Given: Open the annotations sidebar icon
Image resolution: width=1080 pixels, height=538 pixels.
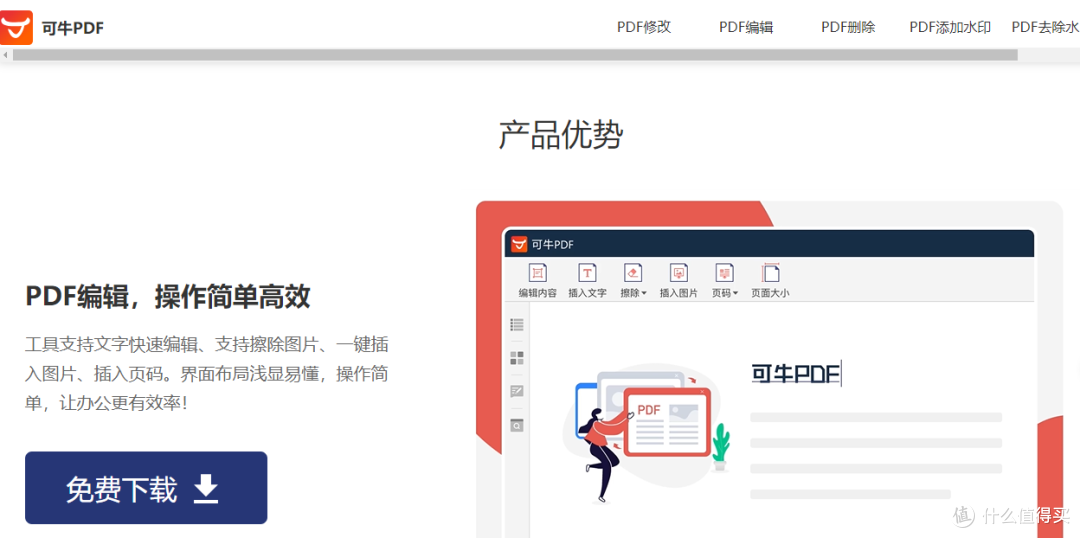Looking at the screenshot, I should pos(517,391).
